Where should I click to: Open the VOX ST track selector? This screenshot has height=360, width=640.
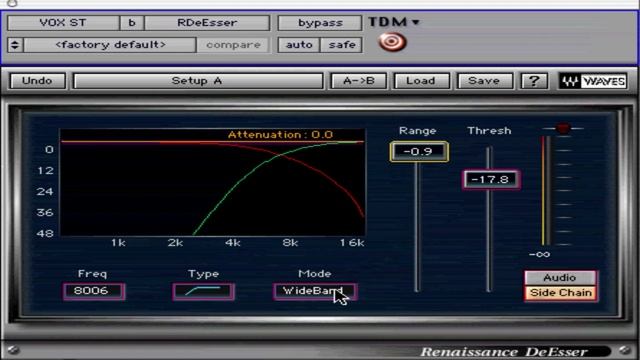63,22
